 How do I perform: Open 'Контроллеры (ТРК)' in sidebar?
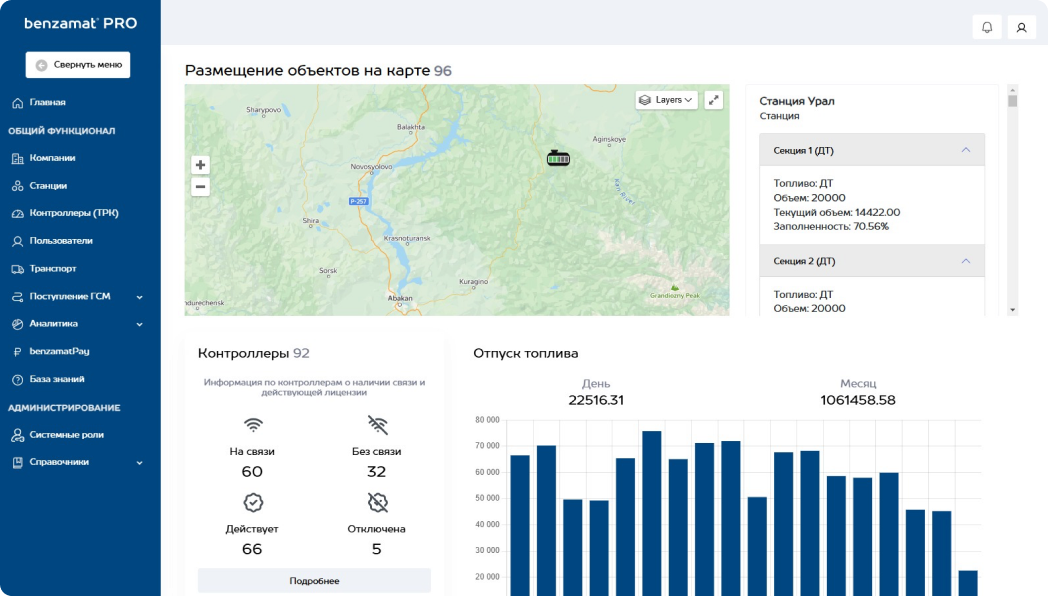(x=73, y=213)
